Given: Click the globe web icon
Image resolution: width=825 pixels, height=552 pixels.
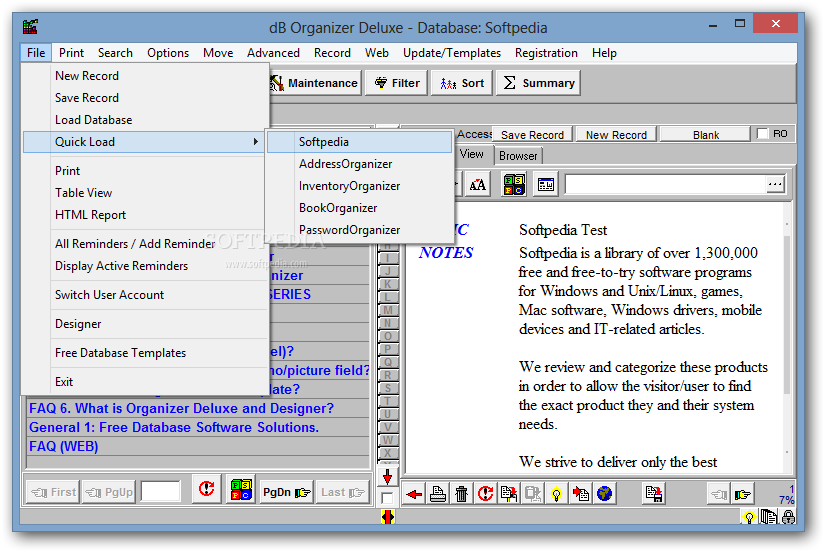Looking at the screenshot, I should point(605,494).
